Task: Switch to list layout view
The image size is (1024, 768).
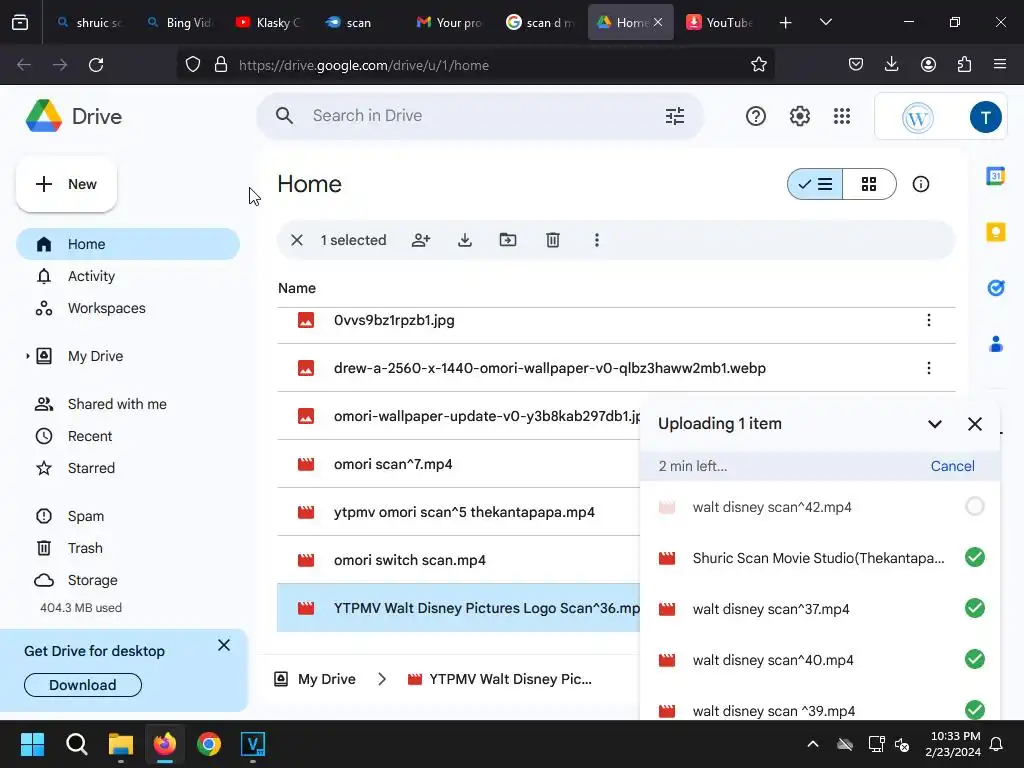Action: pyautogui.click(x=815, y=184)
